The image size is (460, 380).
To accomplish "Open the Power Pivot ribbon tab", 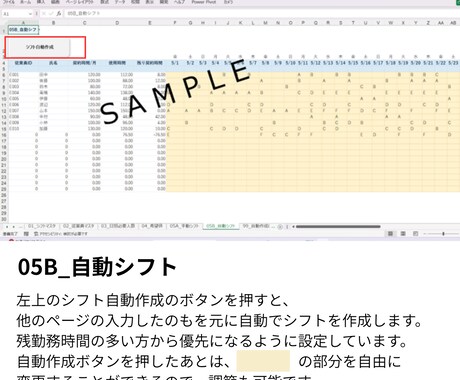I will 204,2.
